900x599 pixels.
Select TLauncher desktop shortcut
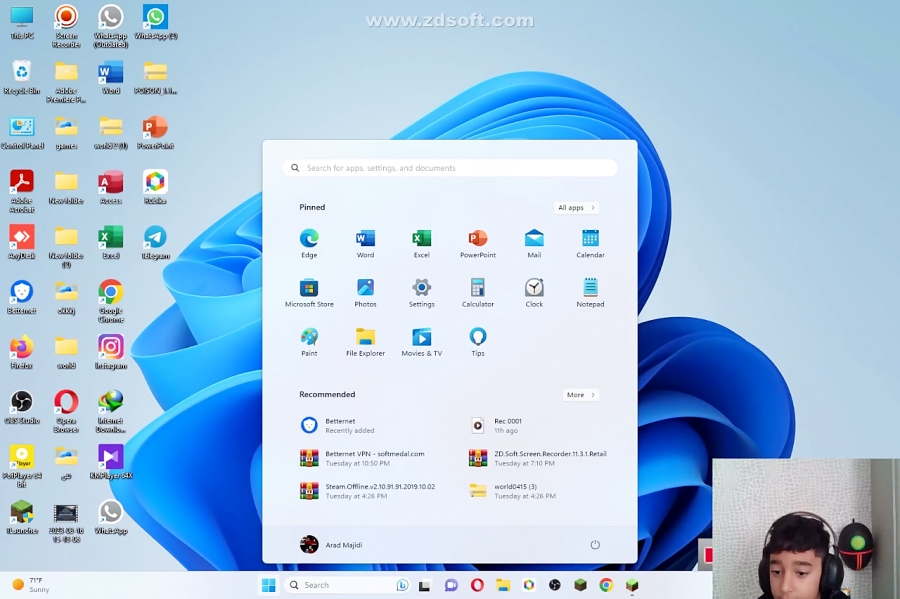coord(22,518)
